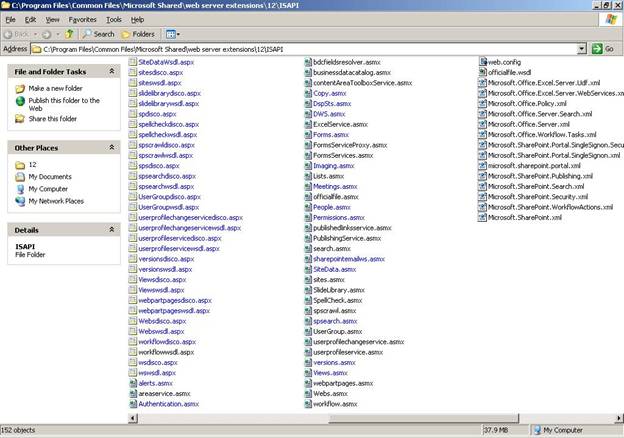The width and height of the screenshot is (624, 438).
Task: Open the View menu
Action: [x=52, y=19]
